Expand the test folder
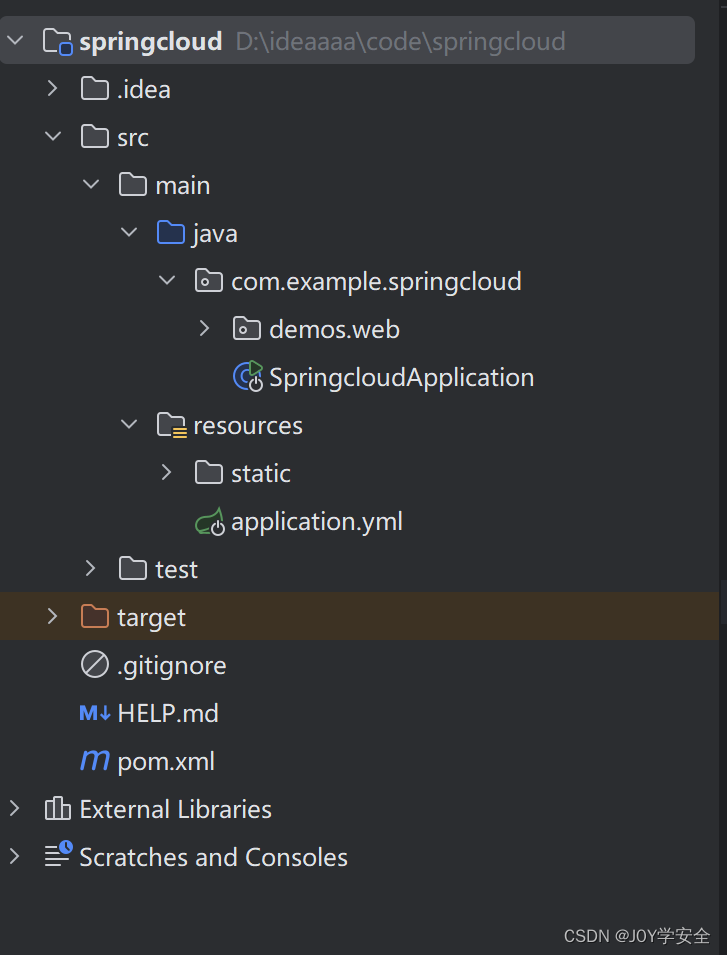Screen dimensions: 727x955 click(x=90, y=568)
